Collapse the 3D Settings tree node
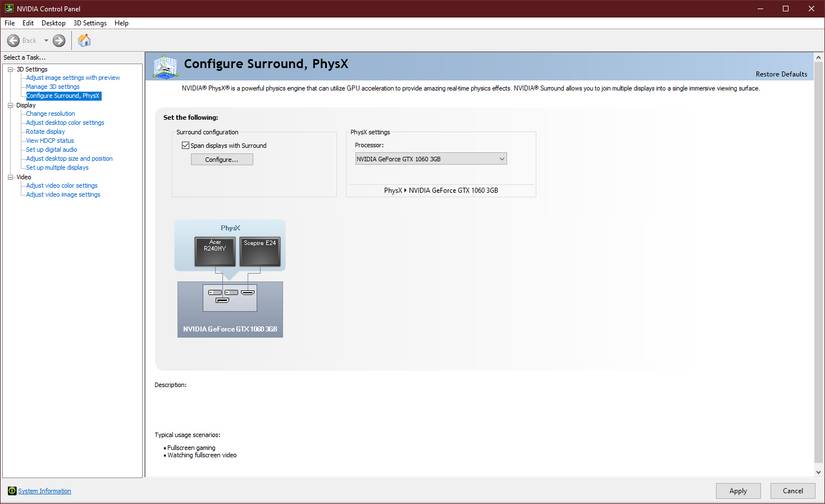 click(10, 69)
